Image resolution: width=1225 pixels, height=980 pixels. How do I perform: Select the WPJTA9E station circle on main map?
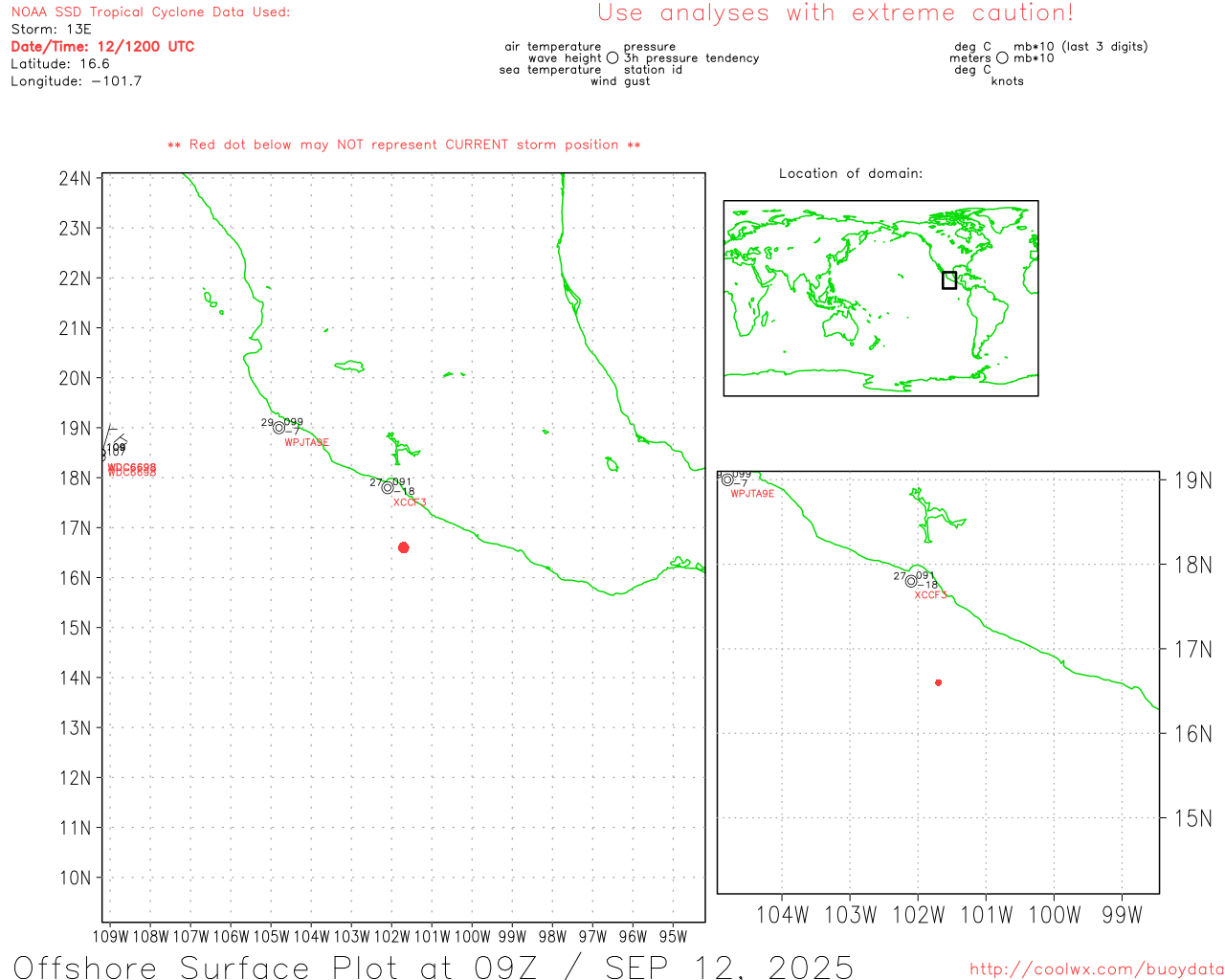[x=278, y=428]
